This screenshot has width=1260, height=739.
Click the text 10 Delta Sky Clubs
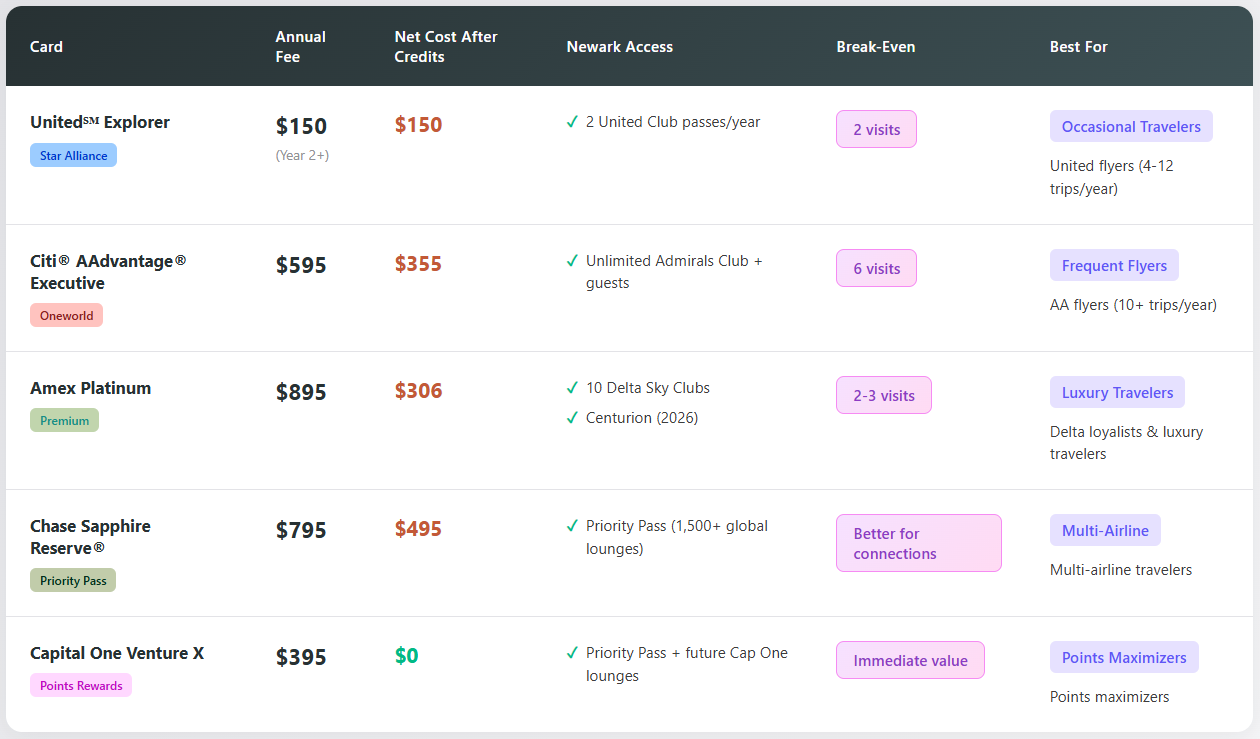[x=648, y=388]
